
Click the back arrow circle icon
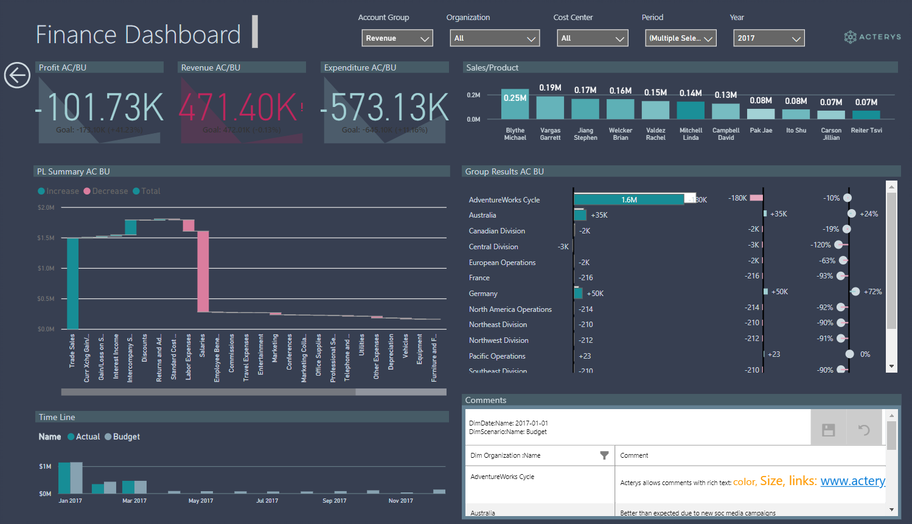17,76
